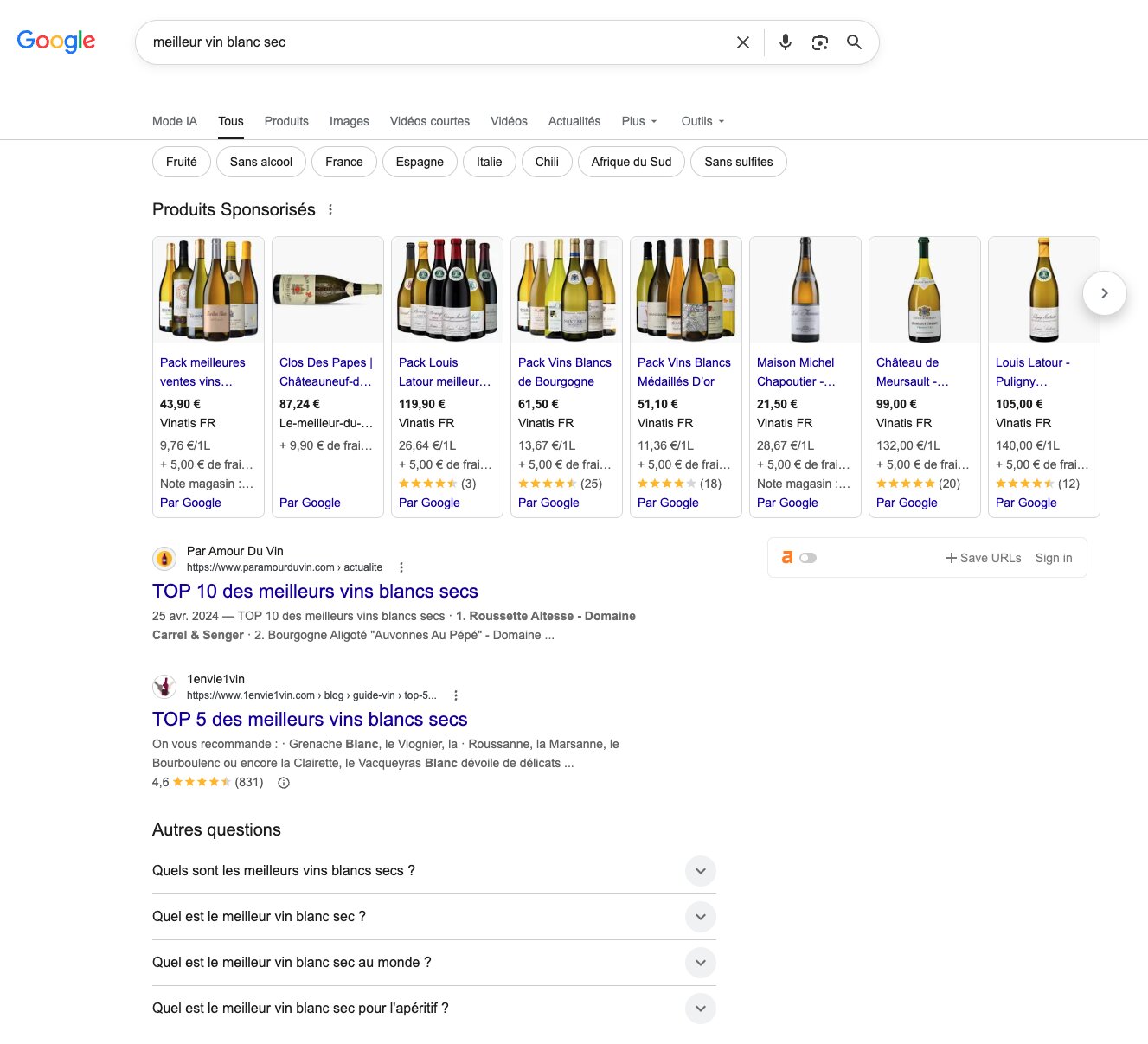
Task: Open the Plus dropdown menu
Action: point(639,121)
